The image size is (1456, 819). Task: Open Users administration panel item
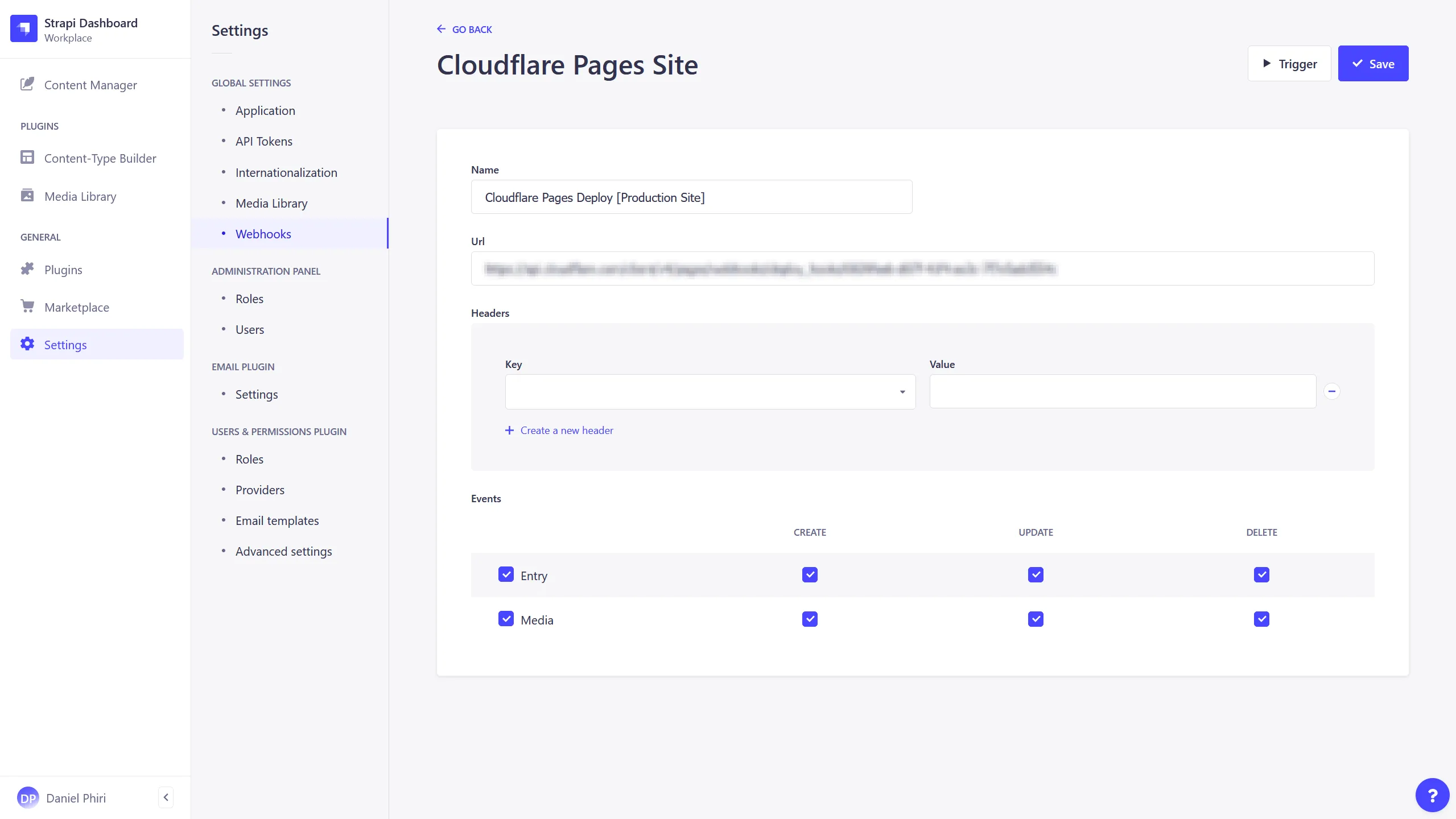(250, 329)
